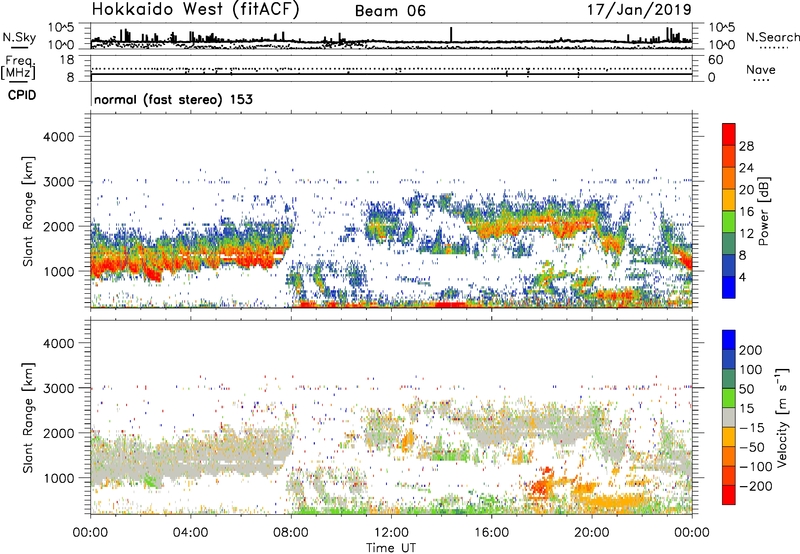
Task: Click the 'Hokkaido West (fitACF)' title
Action: (195, 9)
